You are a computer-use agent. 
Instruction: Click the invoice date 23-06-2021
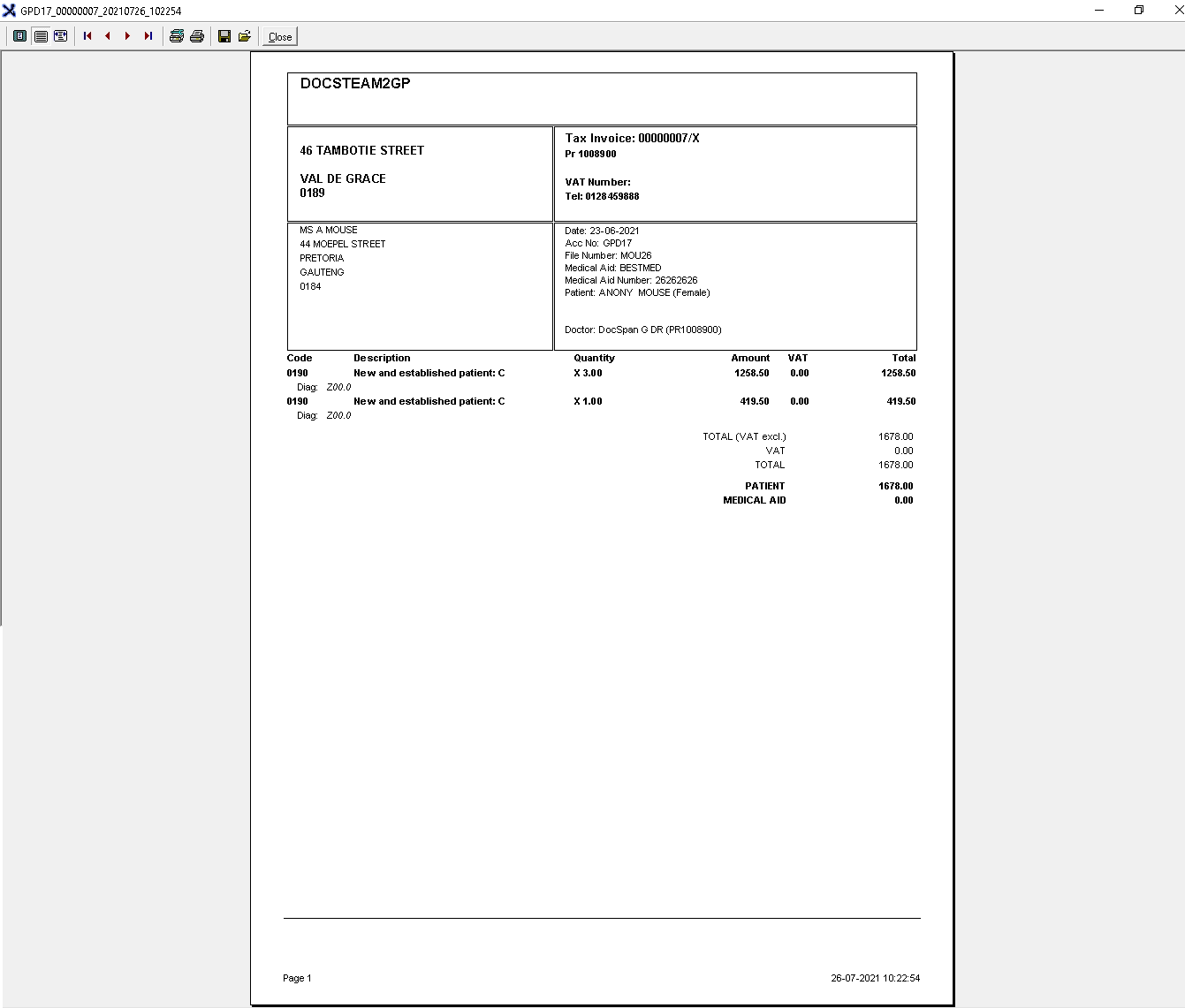coord(615,231)
